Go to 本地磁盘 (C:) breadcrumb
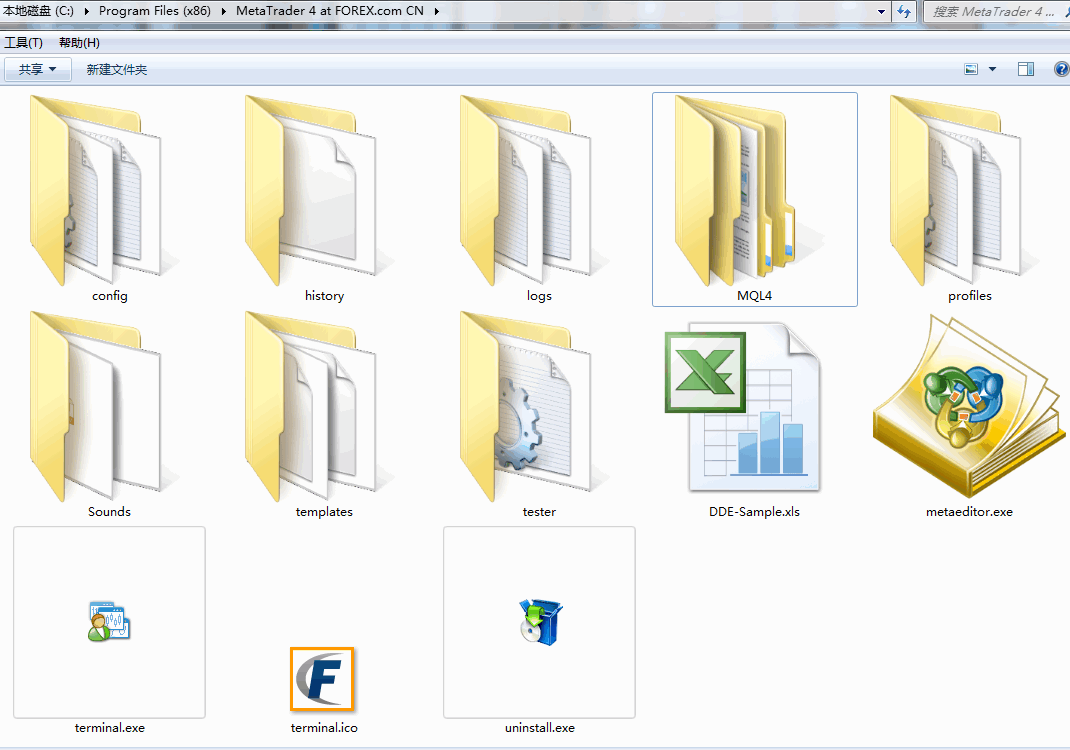This screenshot has width=1070, height=750. click(38, 11)
